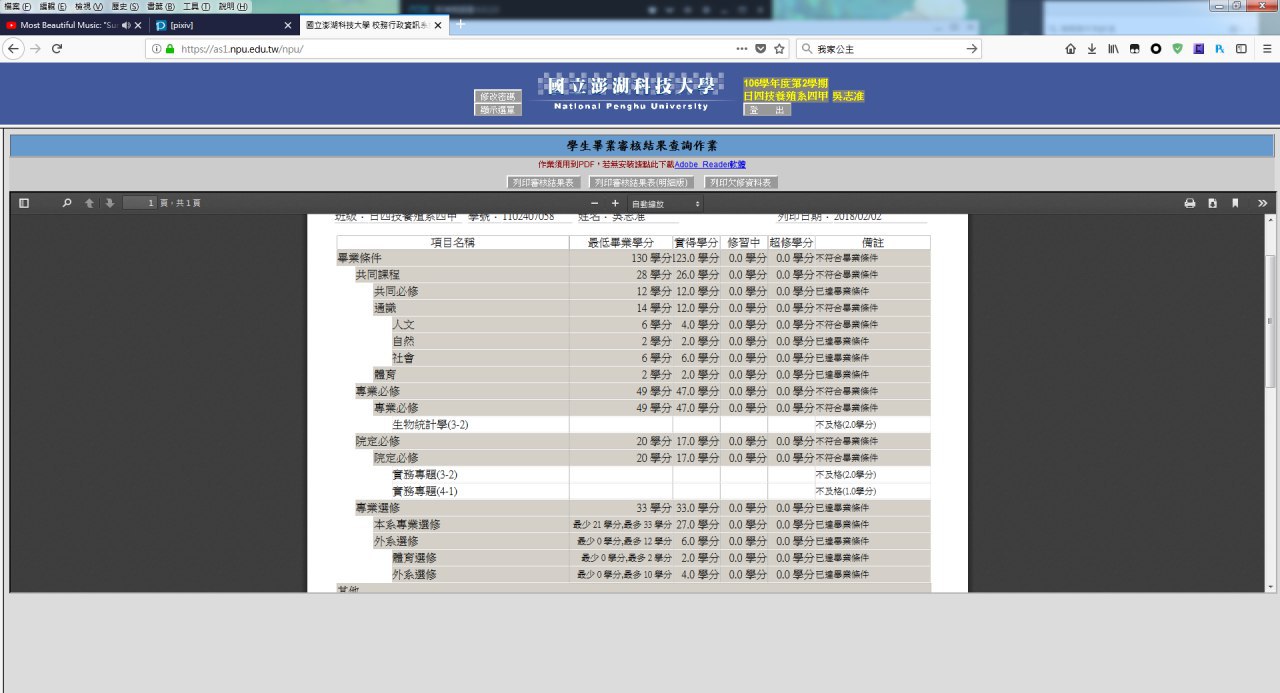
Task: Click the 修改密碼 button
Action: pyautogui.click(x=498, y=96)
